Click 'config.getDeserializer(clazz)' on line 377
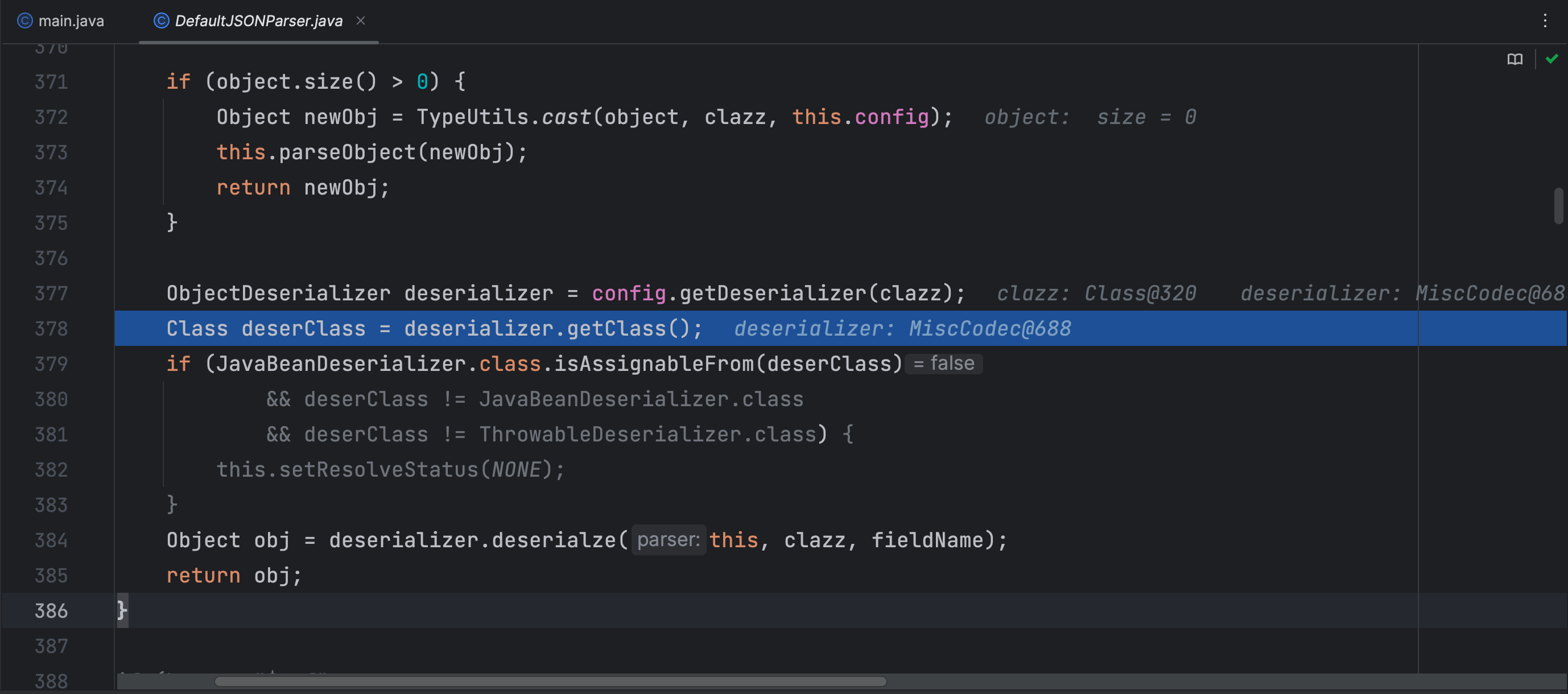 772,294
